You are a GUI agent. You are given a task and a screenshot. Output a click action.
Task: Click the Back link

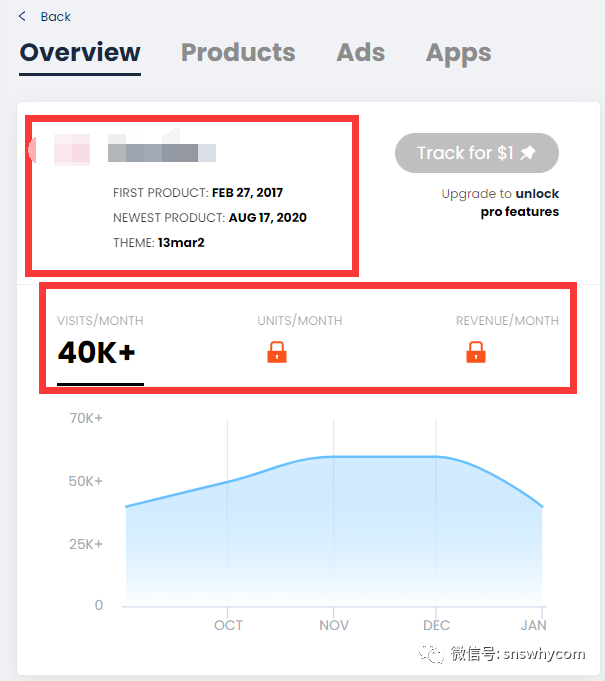(x=55, y=17)
